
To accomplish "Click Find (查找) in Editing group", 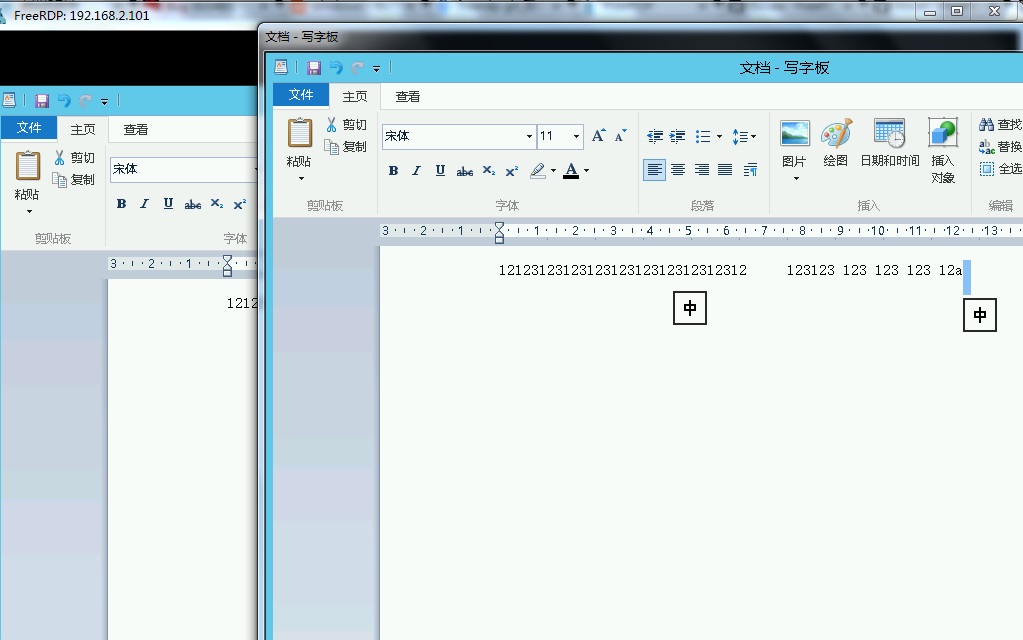I will 1001,124.
